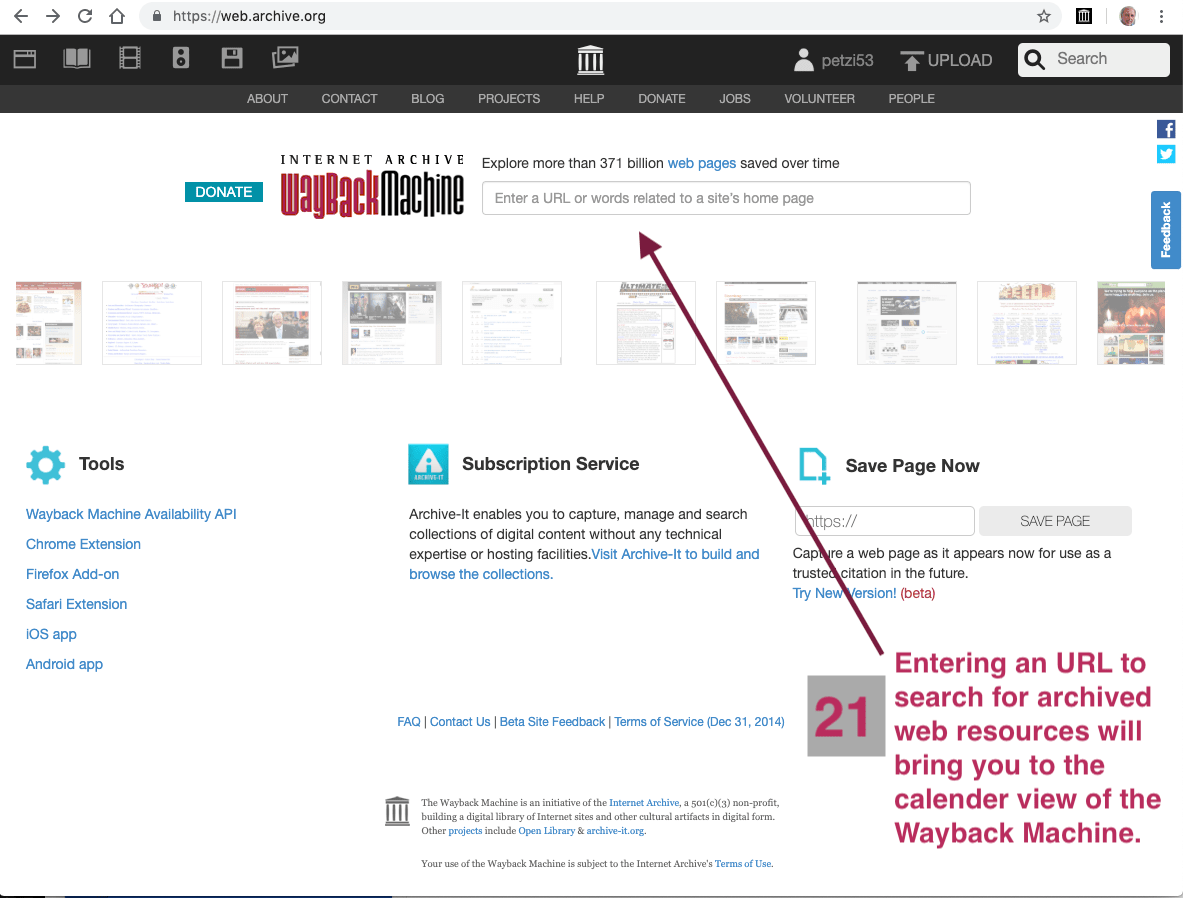Open the PROJECTS menu item
Screen dimensions: 1183x898
[x=509, y=99]
